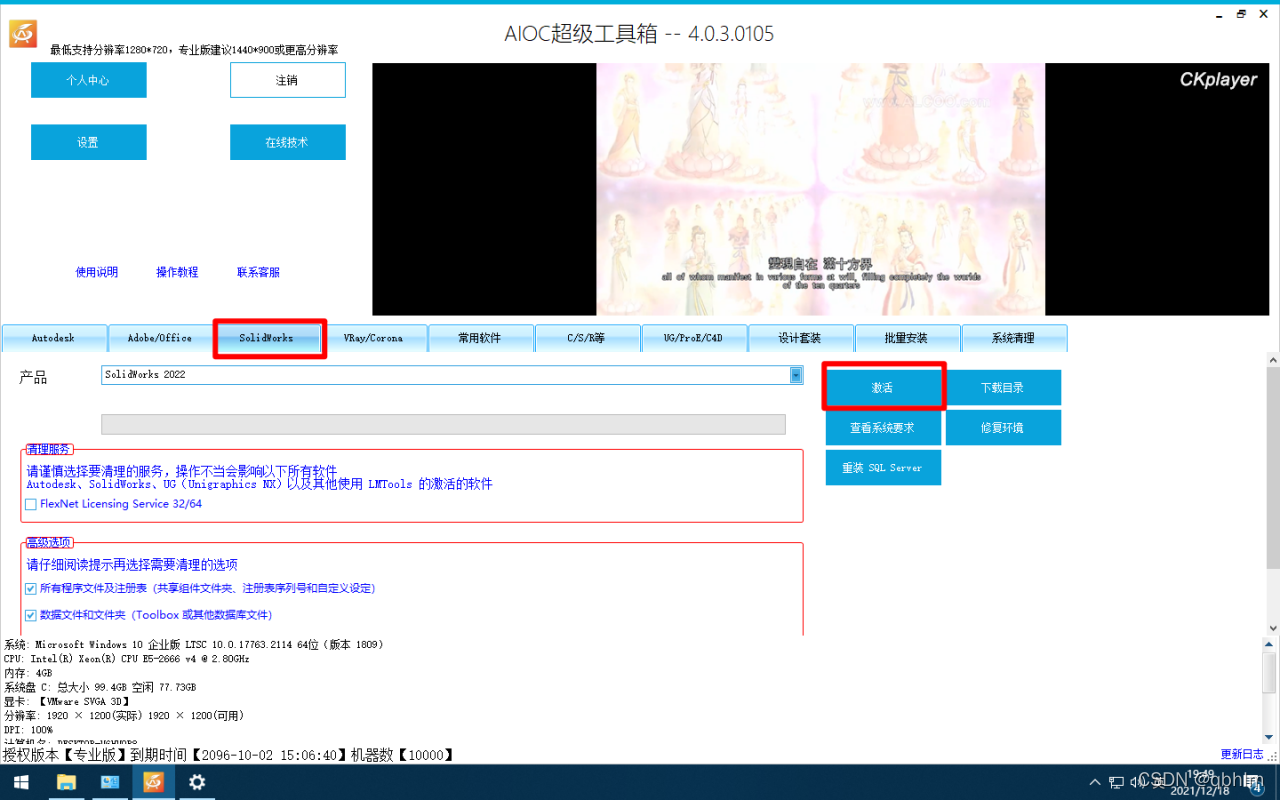Select the SolidWorks tab

tap(267, 339)
